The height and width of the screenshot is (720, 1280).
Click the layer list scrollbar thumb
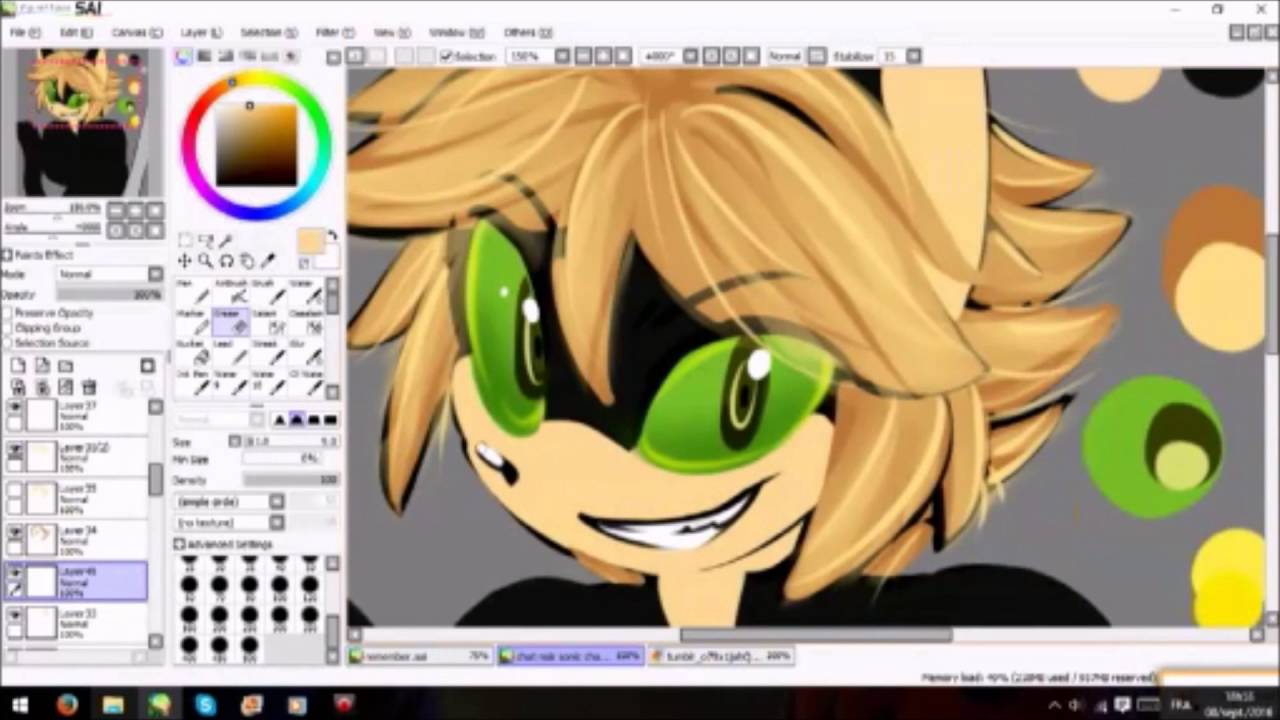click(x=156, y=479)
